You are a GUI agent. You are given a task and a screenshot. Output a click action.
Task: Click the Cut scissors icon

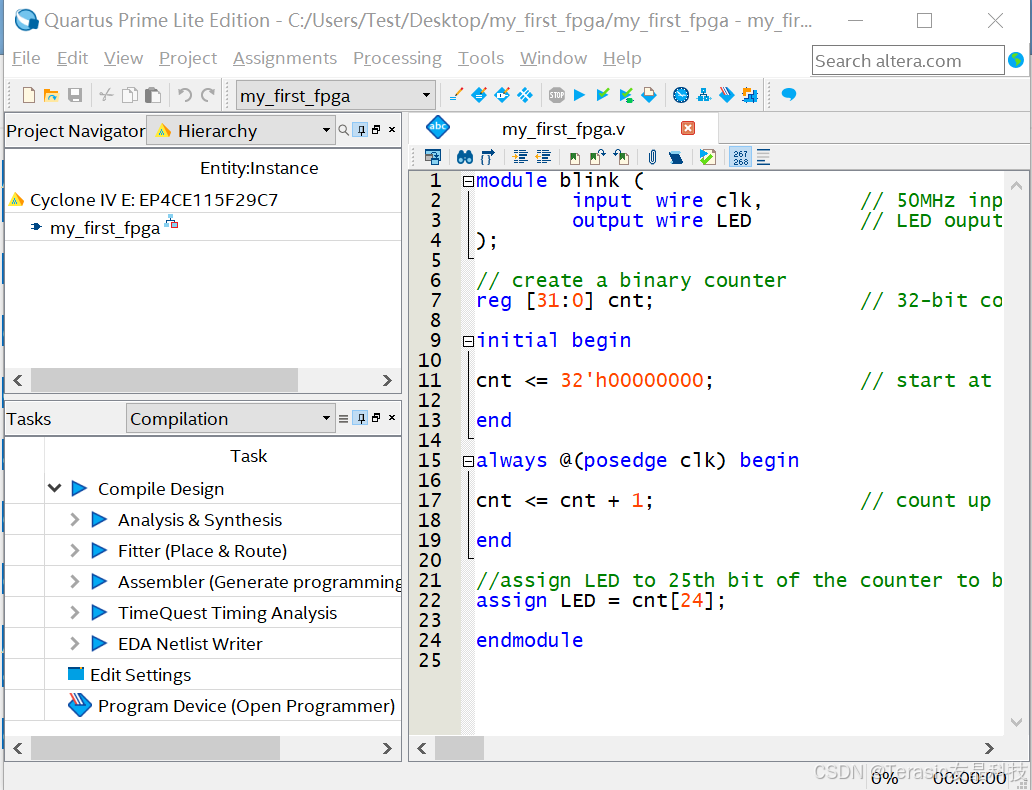pyautogui.click(x=106, y=95)
